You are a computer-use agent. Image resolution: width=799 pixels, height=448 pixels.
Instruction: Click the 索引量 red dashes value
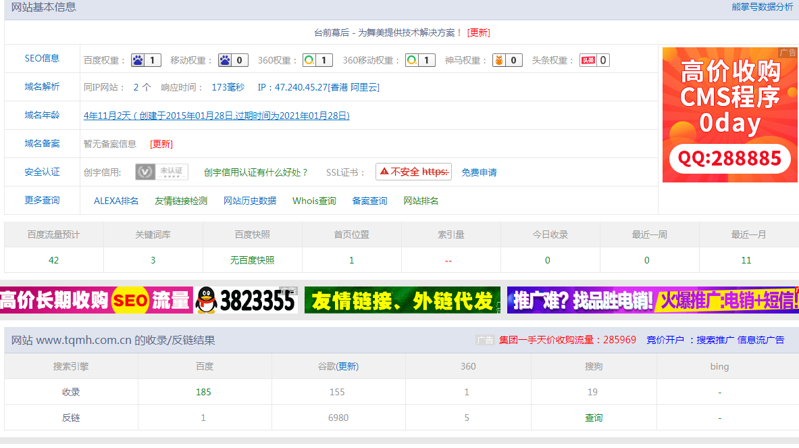coord(448,261)
